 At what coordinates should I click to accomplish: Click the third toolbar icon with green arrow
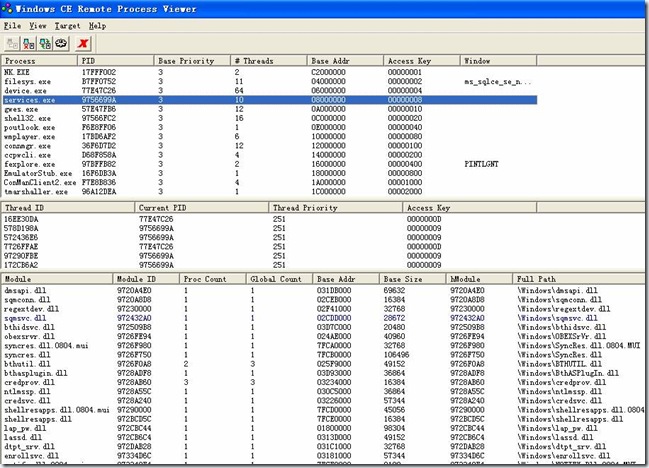46,43
